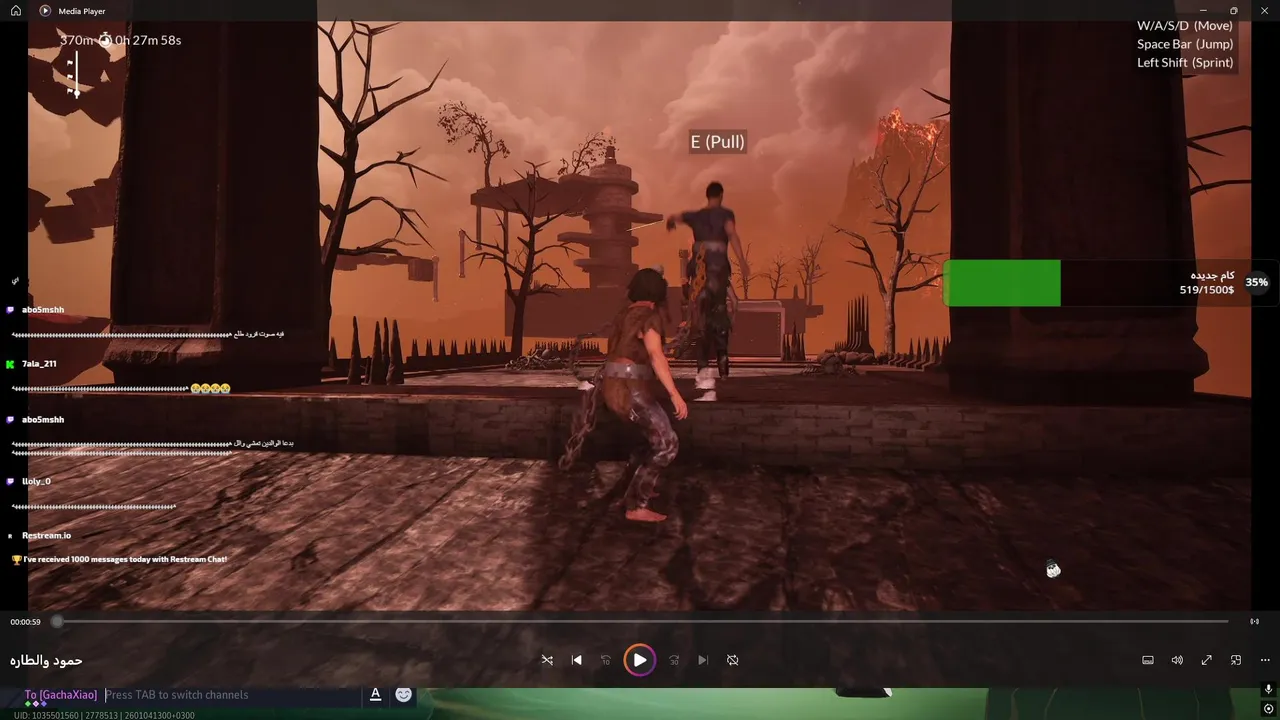Screen dimensions: 1280x720
Task: Click the green donation progress bar
Action: click(x=1002, y=283)
